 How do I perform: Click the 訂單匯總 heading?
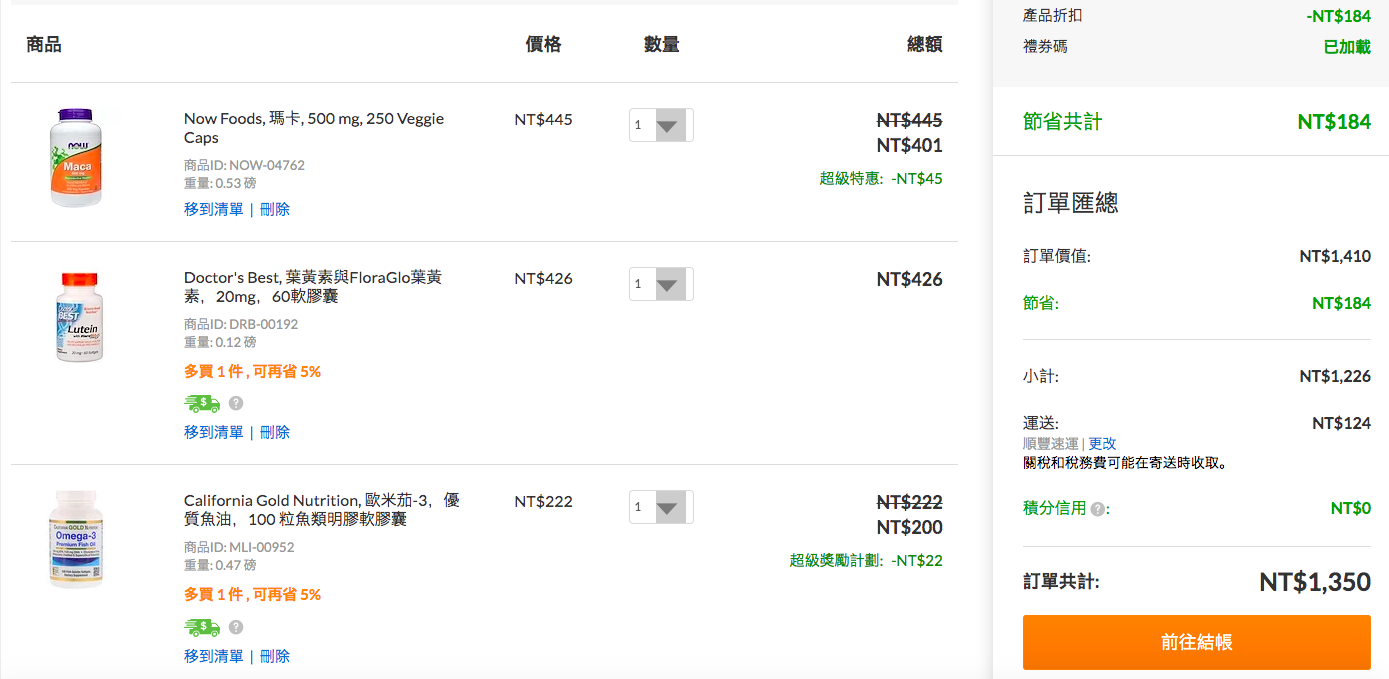click(x=1071, y=203)
